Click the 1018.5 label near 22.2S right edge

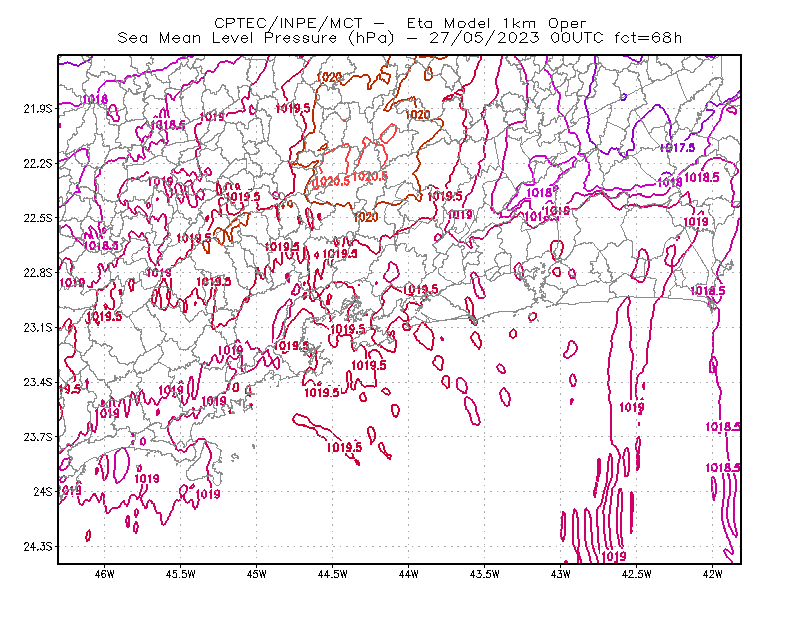point(702,178)
